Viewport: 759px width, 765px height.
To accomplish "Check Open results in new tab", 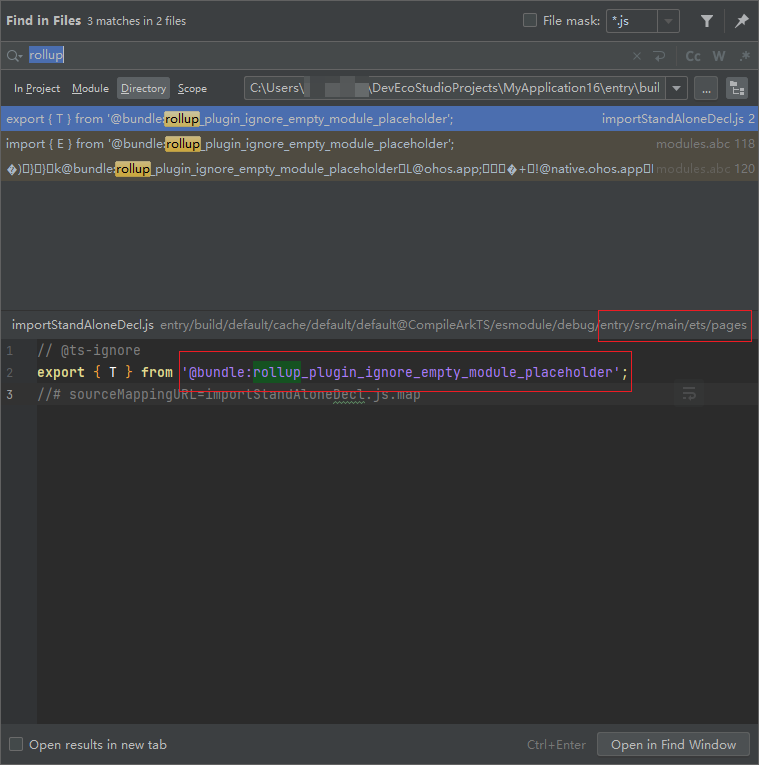I will click(16, 744).
